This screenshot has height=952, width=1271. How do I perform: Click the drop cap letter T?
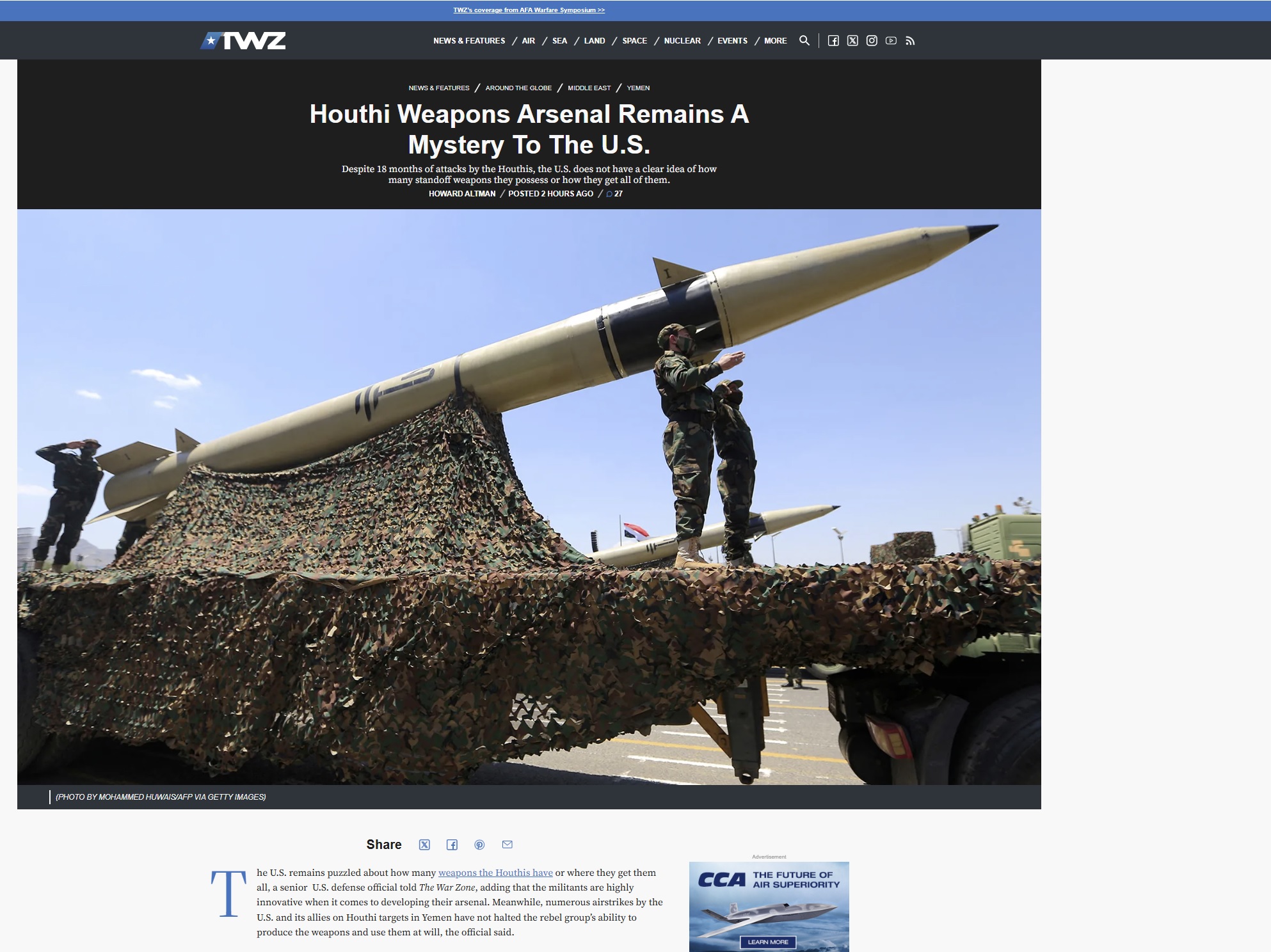tap(228, 893)
